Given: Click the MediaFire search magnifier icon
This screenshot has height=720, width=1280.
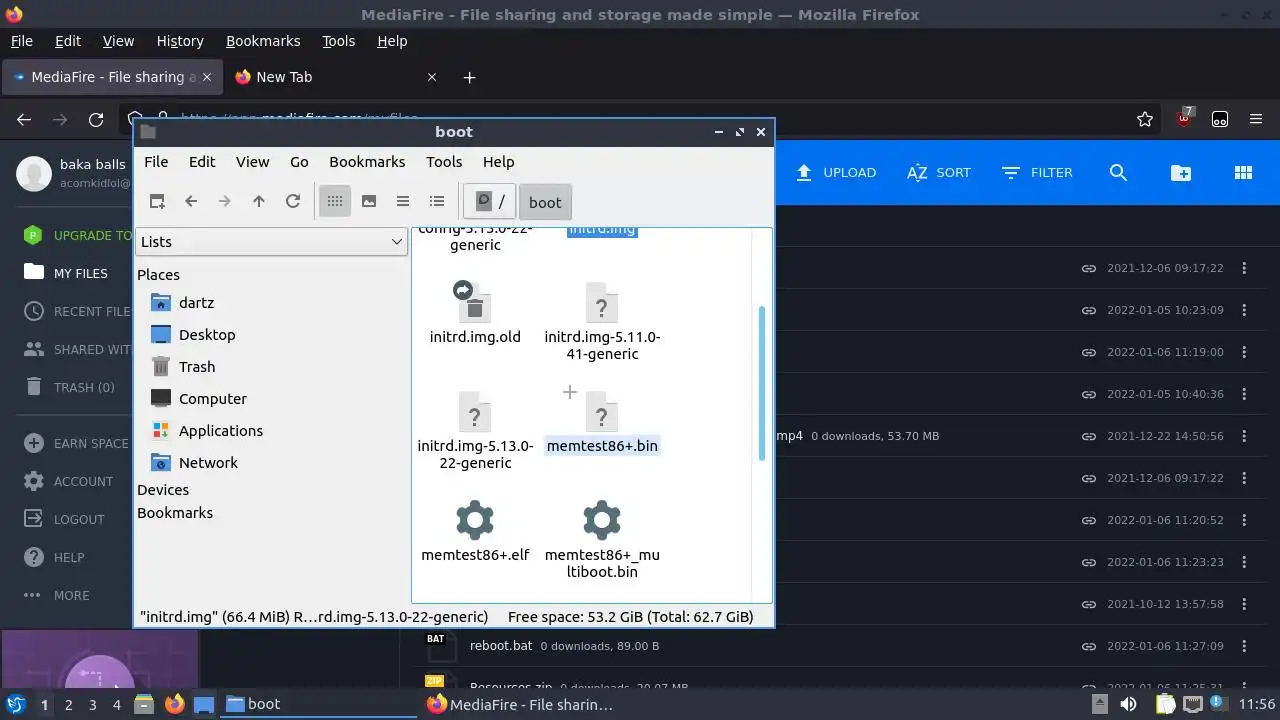Looking at the screenshot, I should tap(1118, 172).
